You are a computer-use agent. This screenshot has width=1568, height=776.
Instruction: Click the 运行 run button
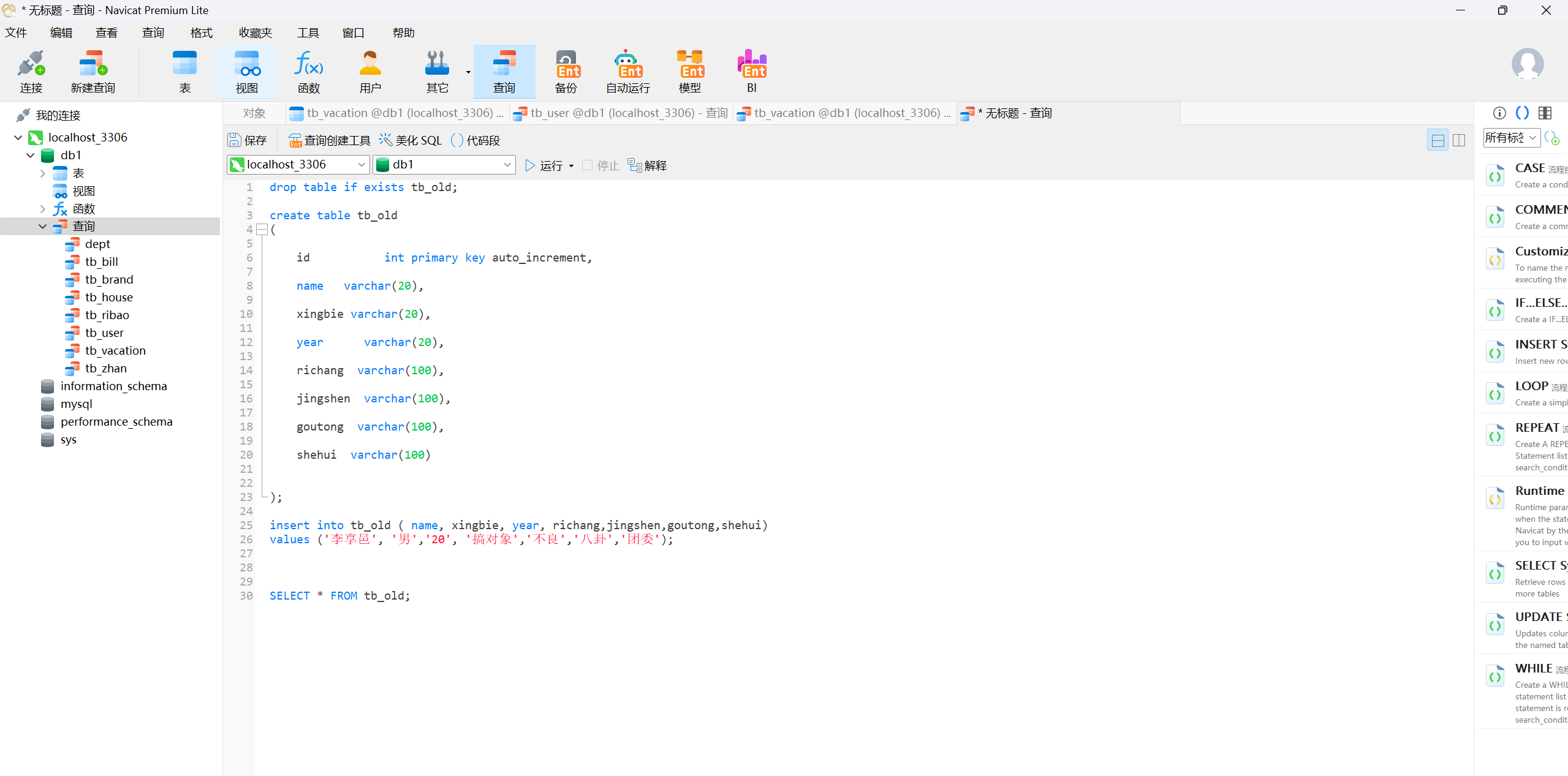pos(544,165)
